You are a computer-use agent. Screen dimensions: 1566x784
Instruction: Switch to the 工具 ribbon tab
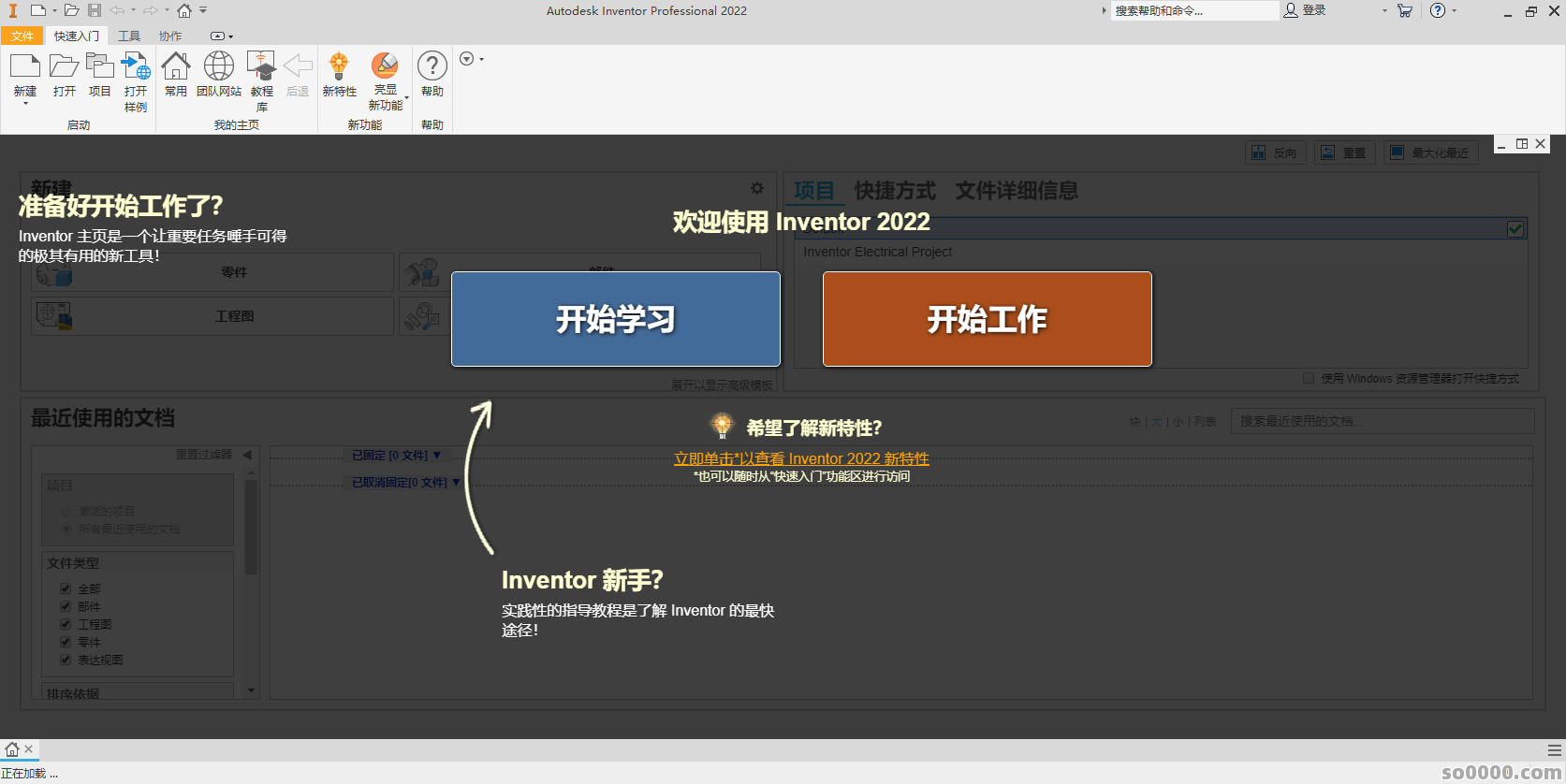pos(129,36)
